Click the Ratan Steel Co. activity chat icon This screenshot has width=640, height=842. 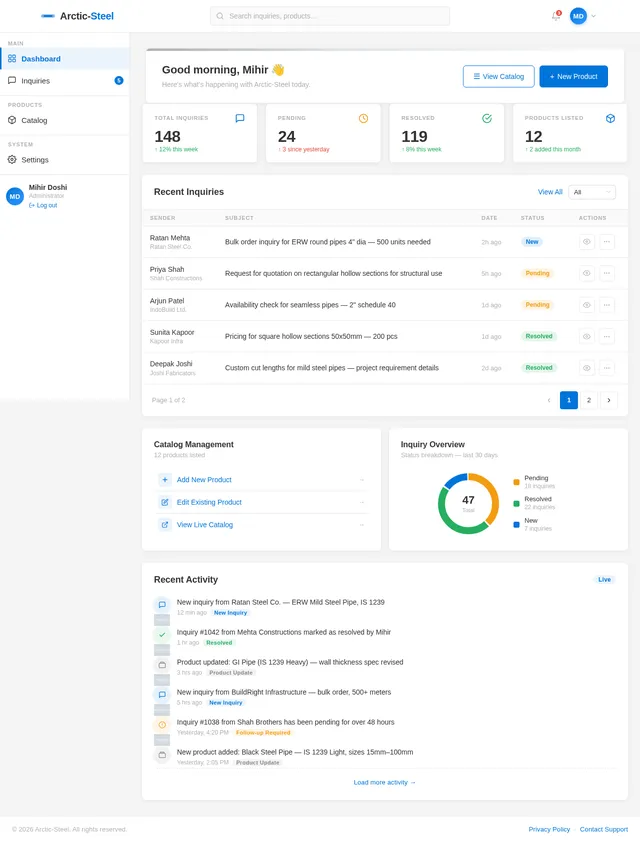(x=162, y=605)
